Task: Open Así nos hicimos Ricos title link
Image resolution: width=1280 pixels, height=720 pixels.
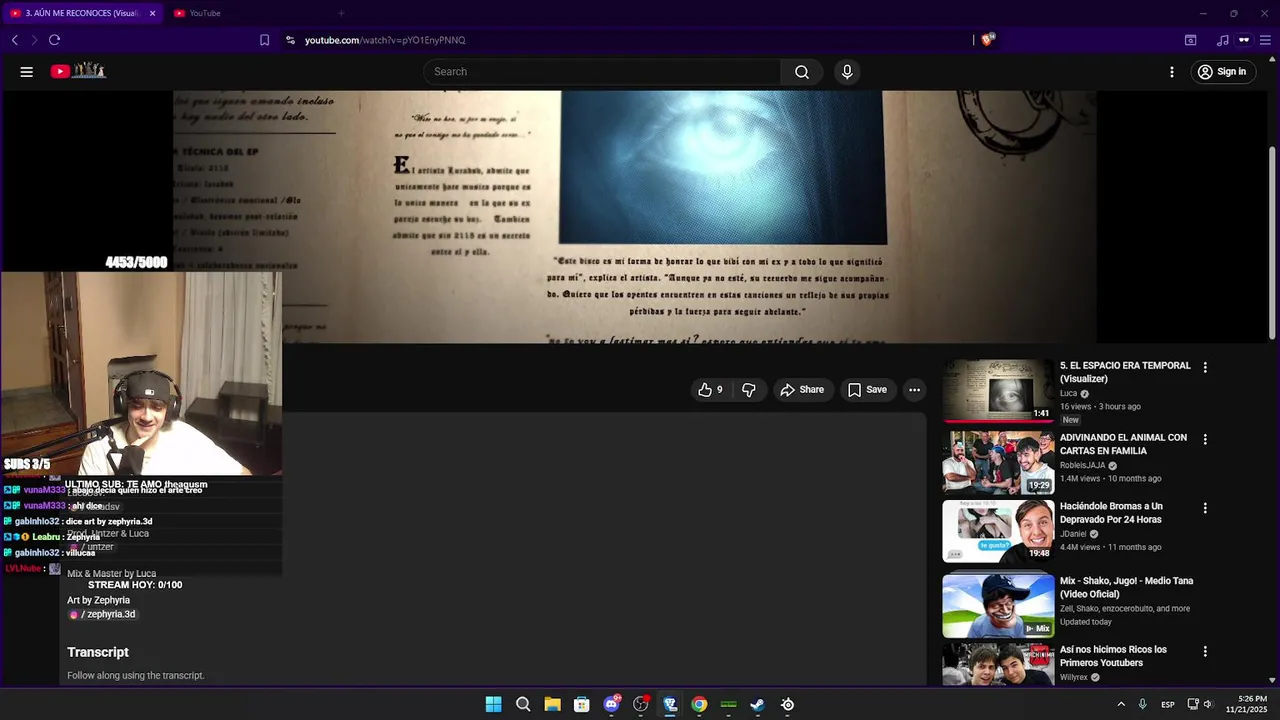Action: 1113,656
